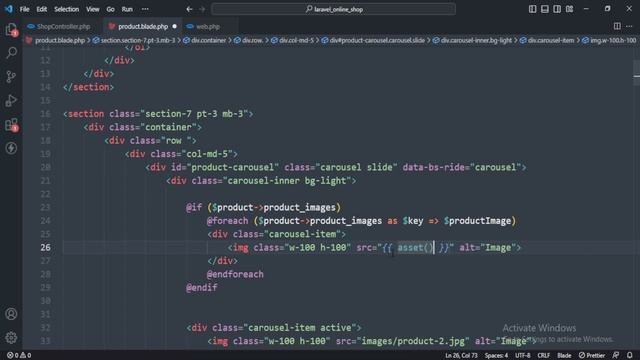This screenshot has height=360, width=640.
Task: Open errors and warnings status indicator
Action: point(19,356)
